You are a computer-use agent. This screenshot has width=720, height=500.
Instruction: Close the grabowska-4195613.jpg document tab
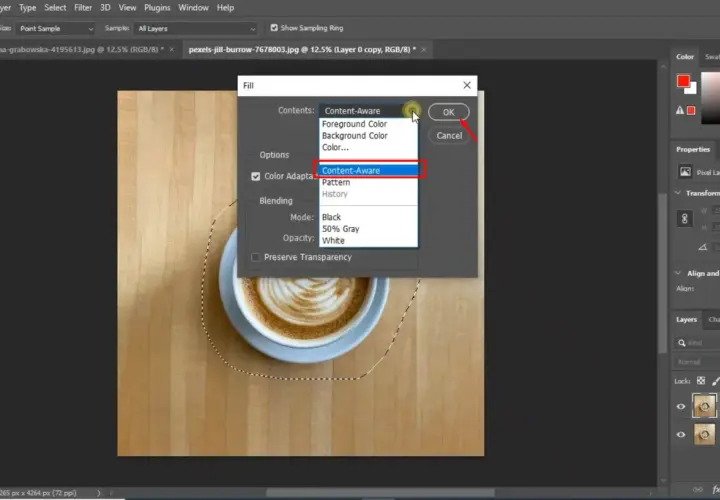[172, 50]
